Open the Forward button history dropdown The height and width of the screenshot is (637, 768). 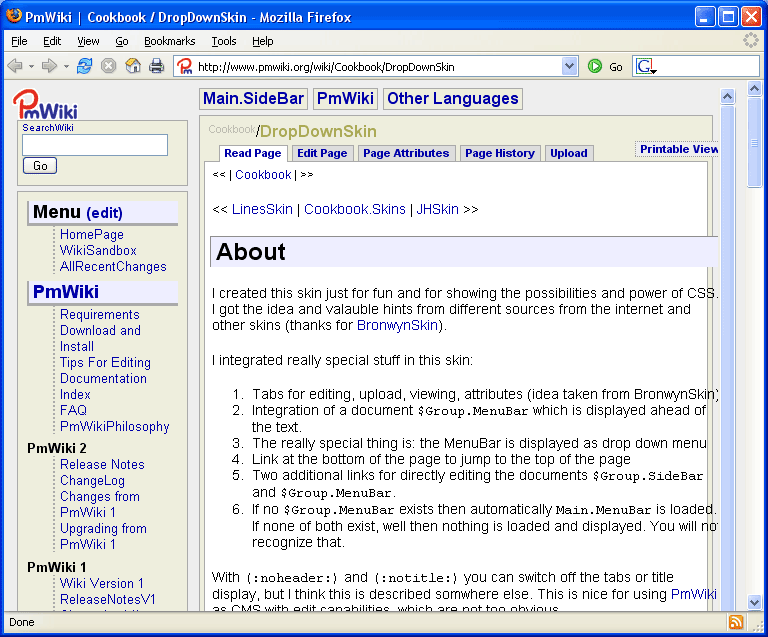pyautogui.click(x=66, y=66)
